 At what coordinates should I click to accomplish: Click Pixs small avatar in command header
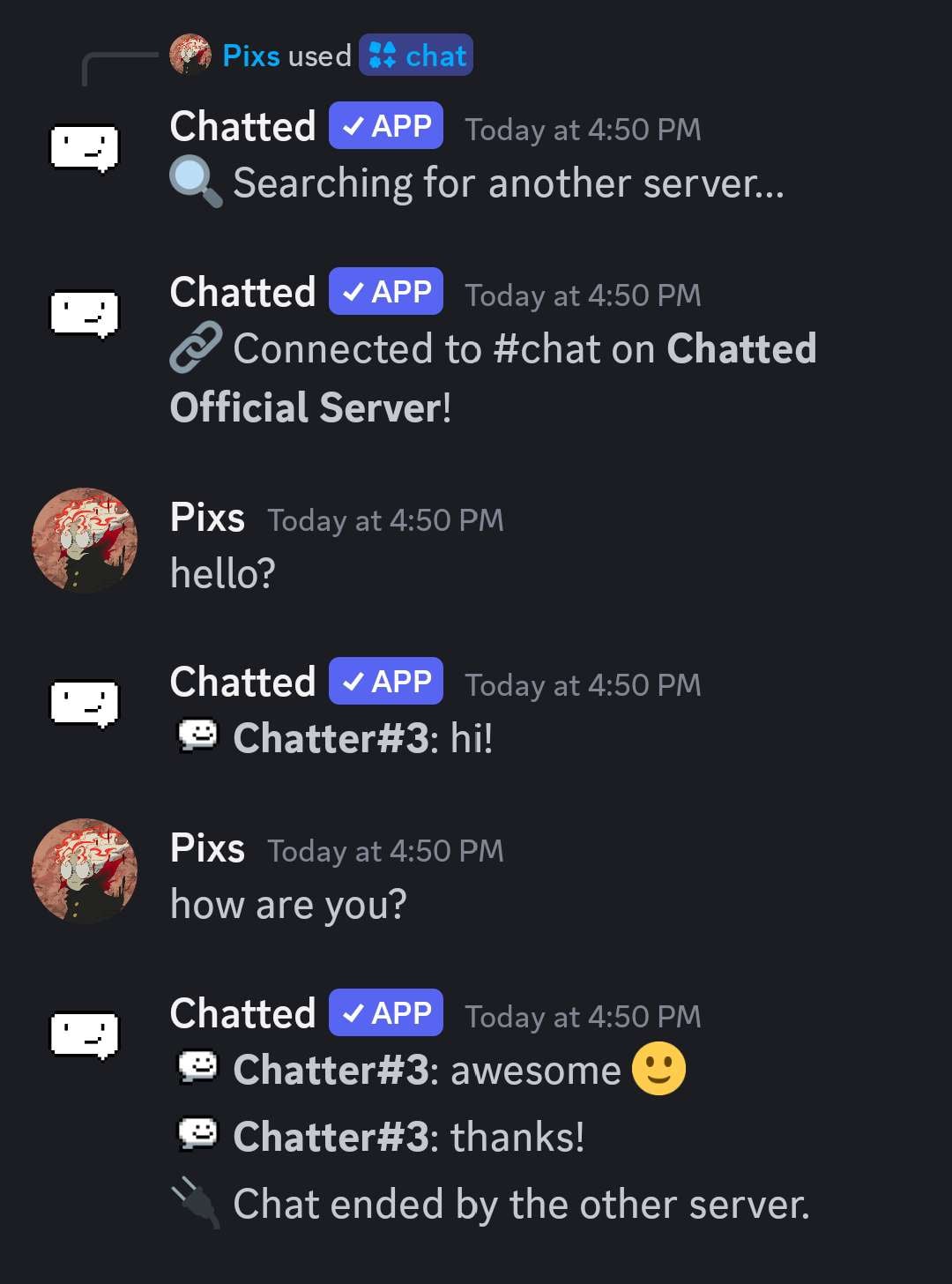click(190, 55)
